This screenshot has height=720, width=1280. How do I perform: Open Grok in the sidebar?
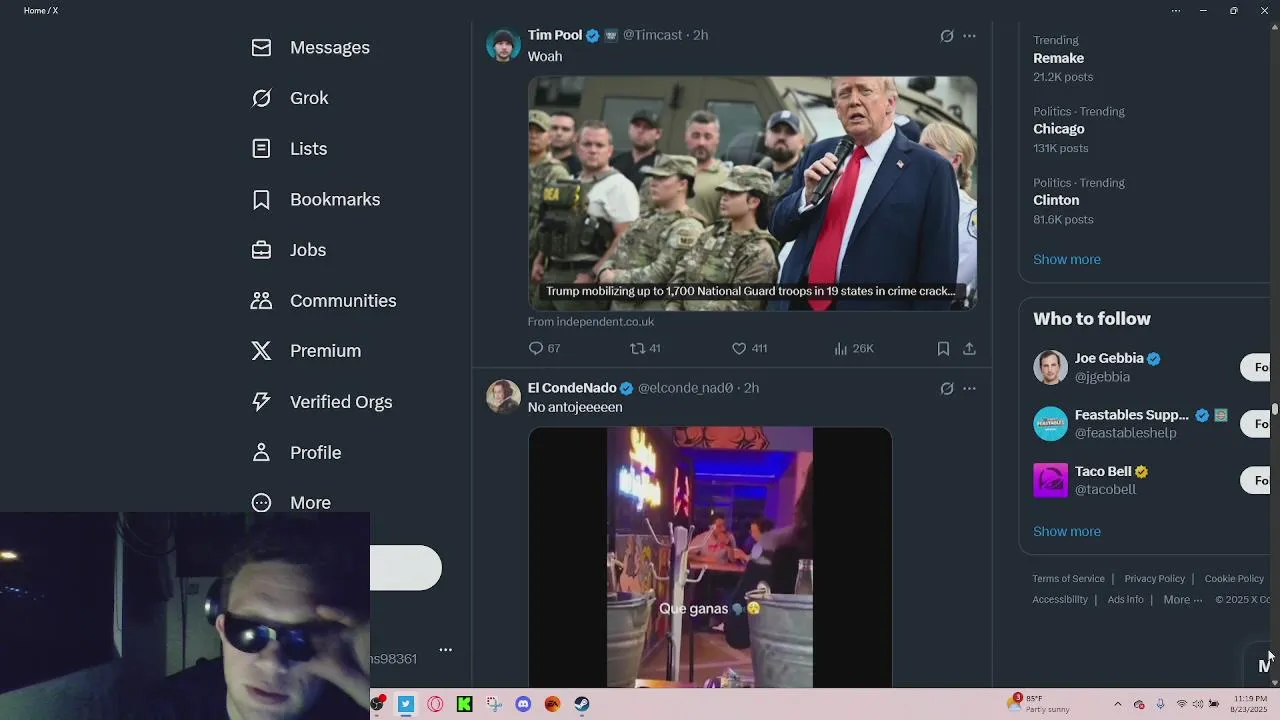coord(290,98)
